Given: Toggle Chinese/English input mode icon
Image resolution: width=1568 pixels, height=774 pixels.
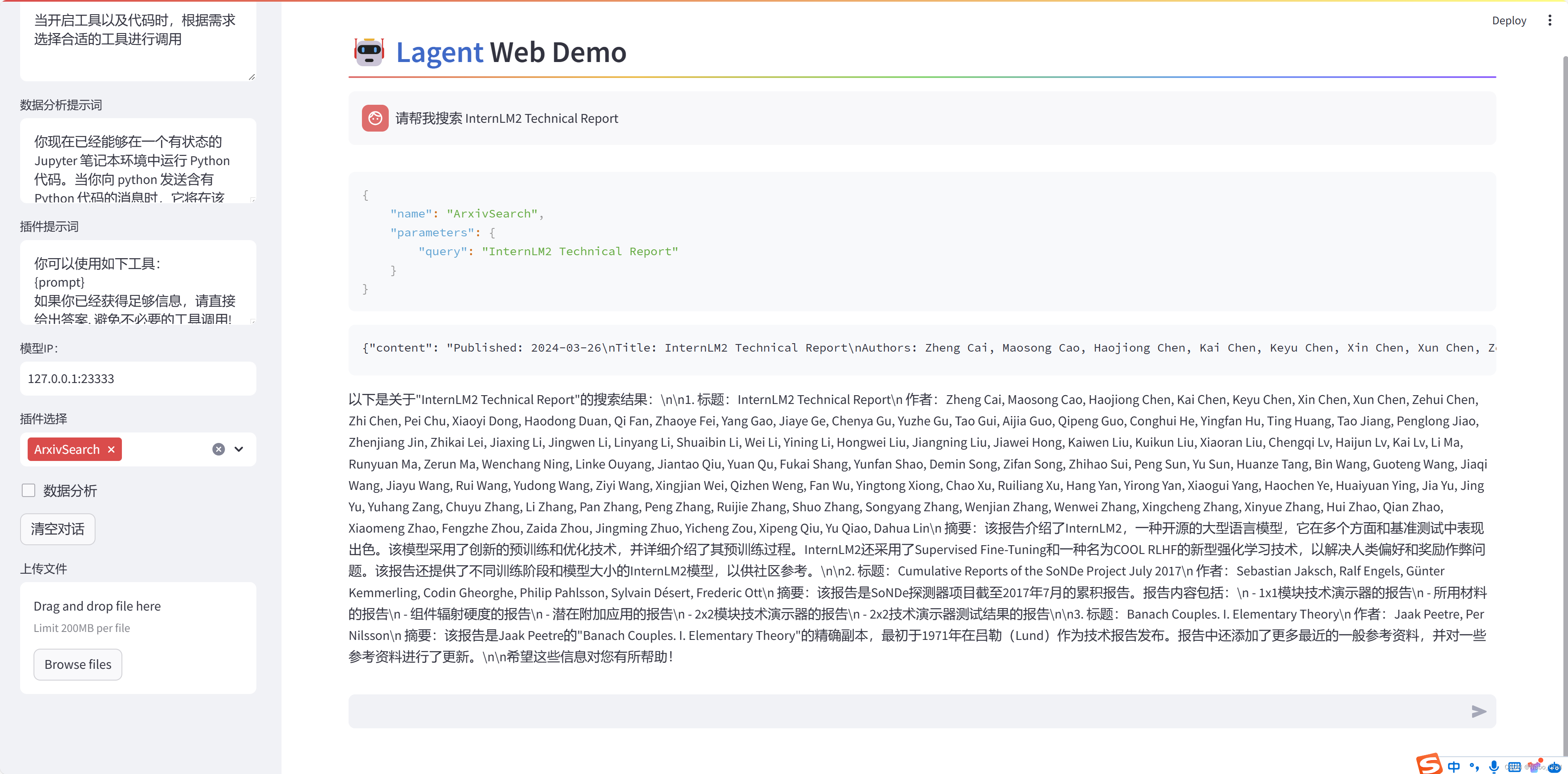Looking at the screenshot, I should pos(1454,767).
